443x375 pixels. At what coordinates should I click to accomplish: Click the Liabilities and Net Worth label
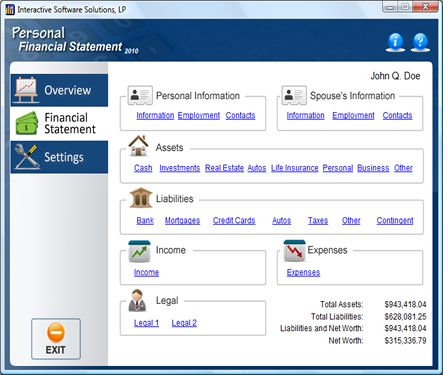point(322,328)
